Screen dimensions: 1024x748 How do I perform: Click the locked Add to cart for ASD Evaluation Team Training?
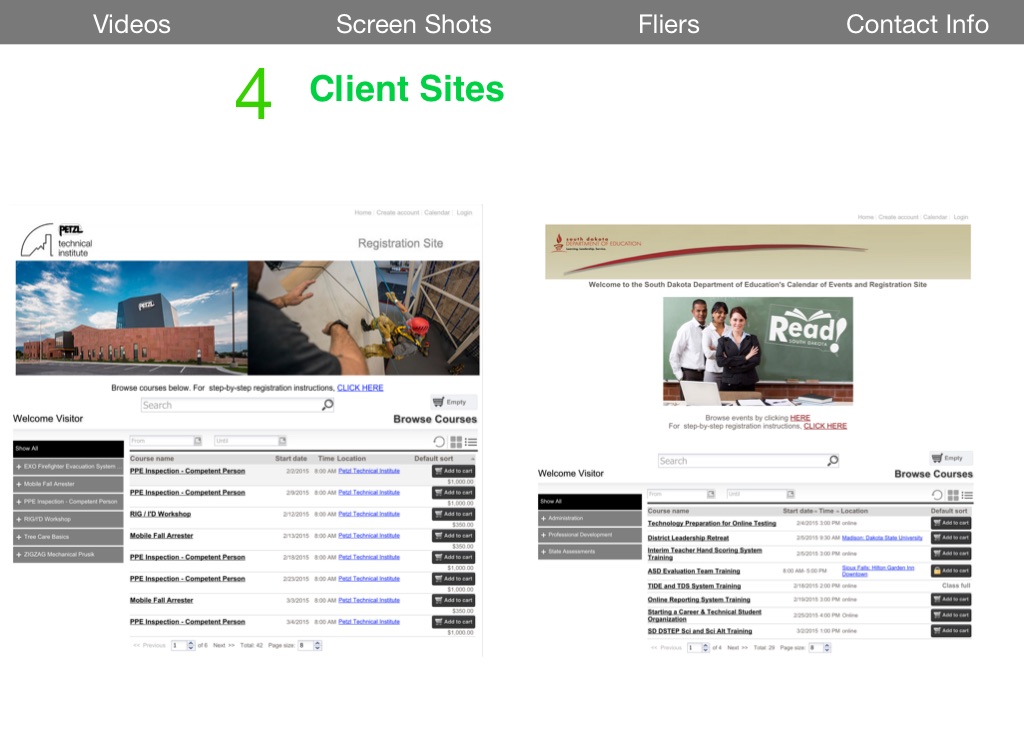pyautogui.click(x=951, y=570)
